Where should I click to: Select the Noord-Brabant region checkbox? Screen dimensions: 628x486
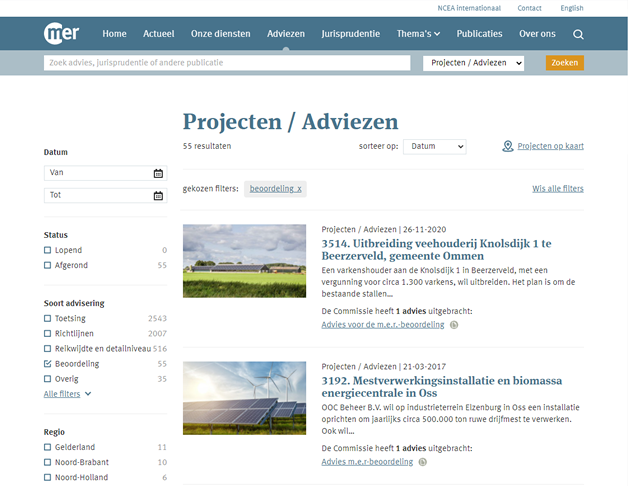[x=47, y=462]
